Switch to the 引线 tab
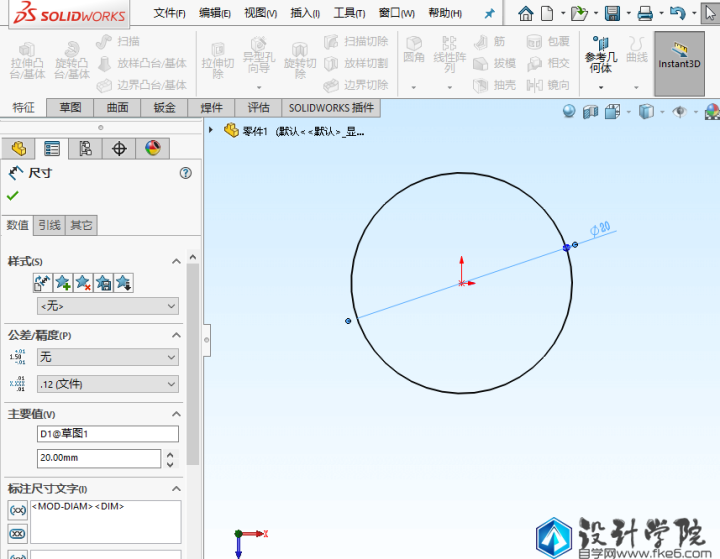Screen dimensions: 720x559 point(48,225)
